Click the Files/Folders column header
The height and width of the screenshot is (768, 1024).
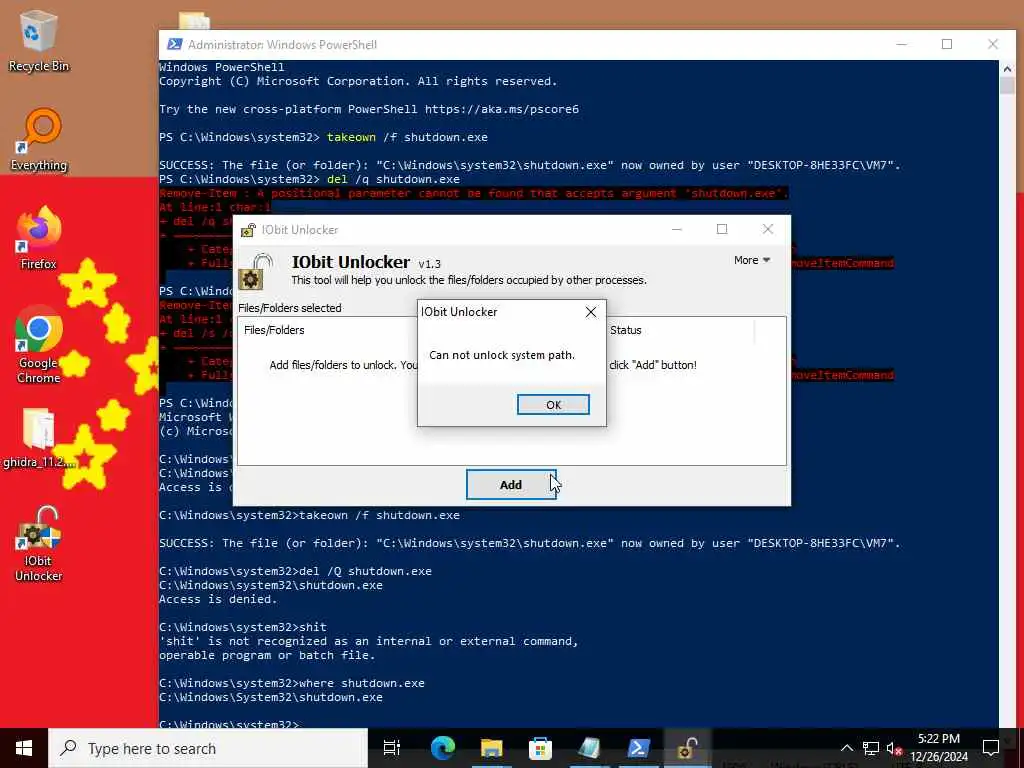(274, 330)
